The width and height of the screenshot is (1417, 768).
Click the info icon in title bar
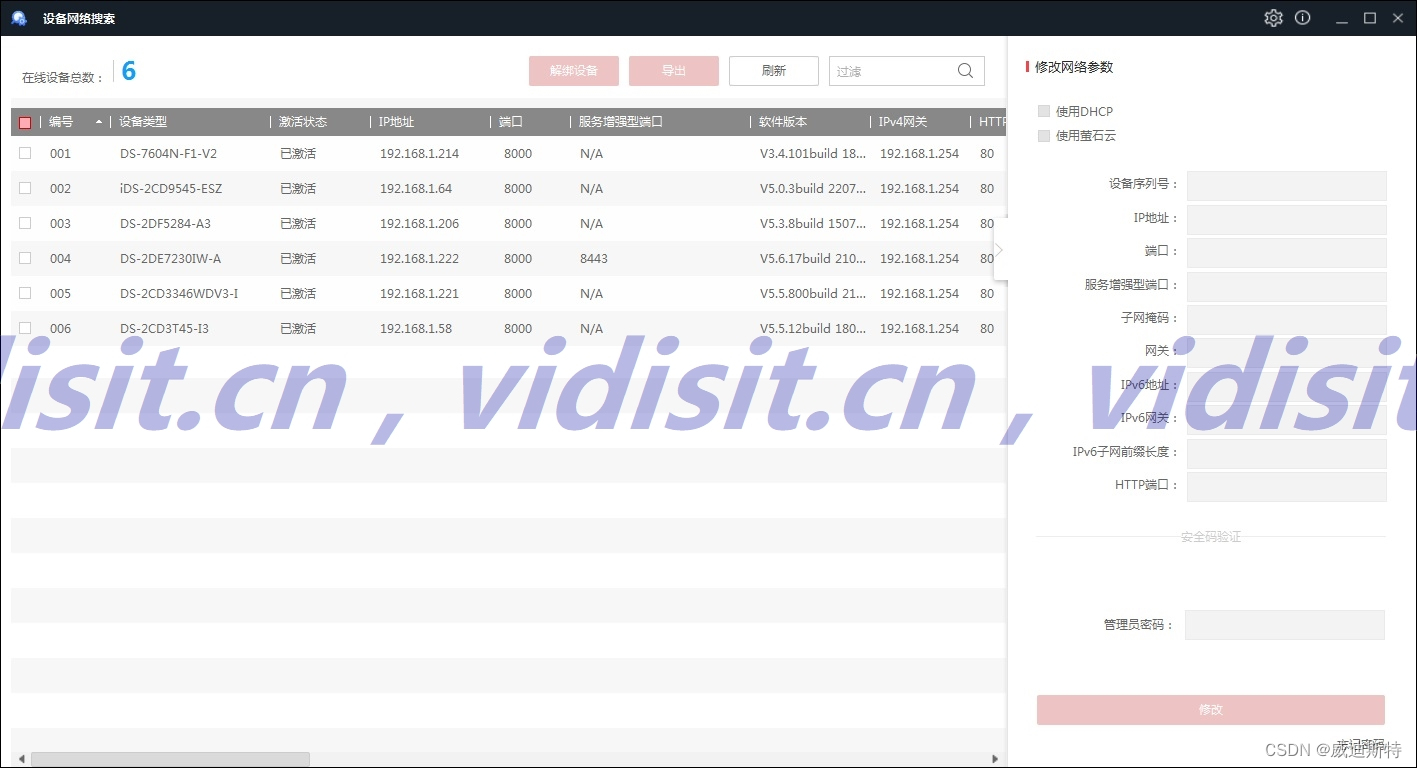click(1302, 18)
